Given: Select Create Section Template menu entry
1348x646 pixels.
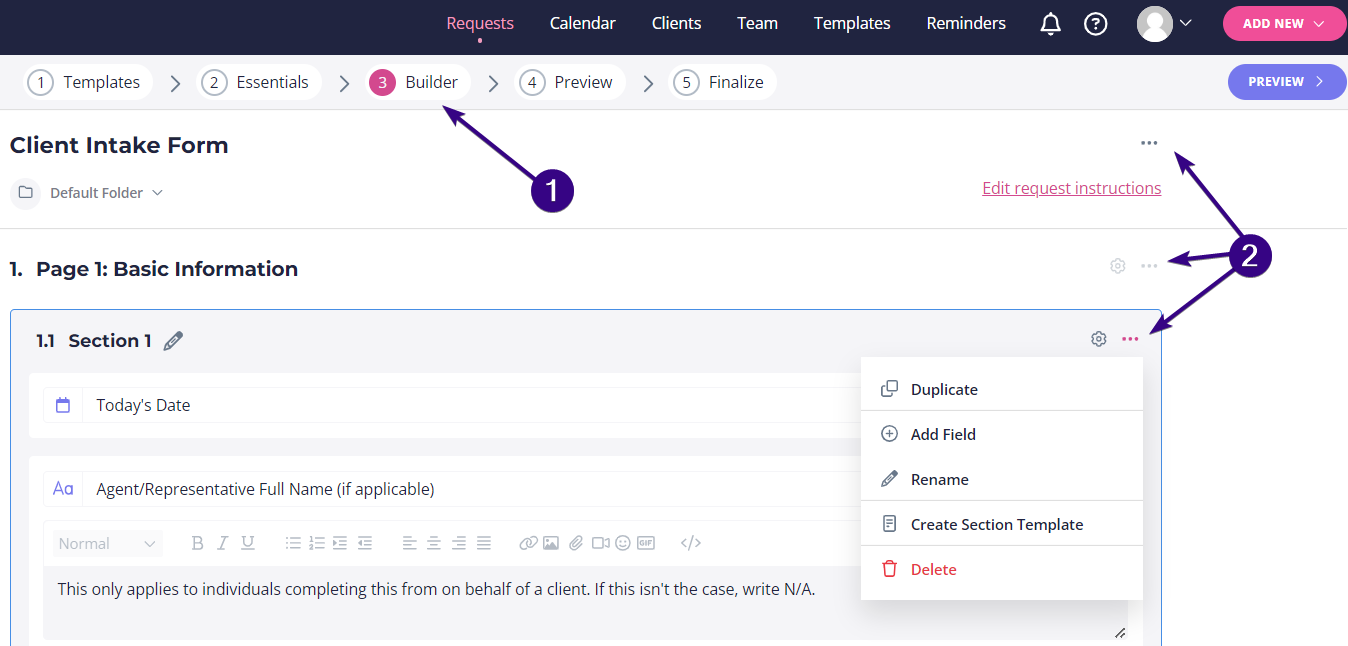Looking at the screenshot, I should 1001,524.
